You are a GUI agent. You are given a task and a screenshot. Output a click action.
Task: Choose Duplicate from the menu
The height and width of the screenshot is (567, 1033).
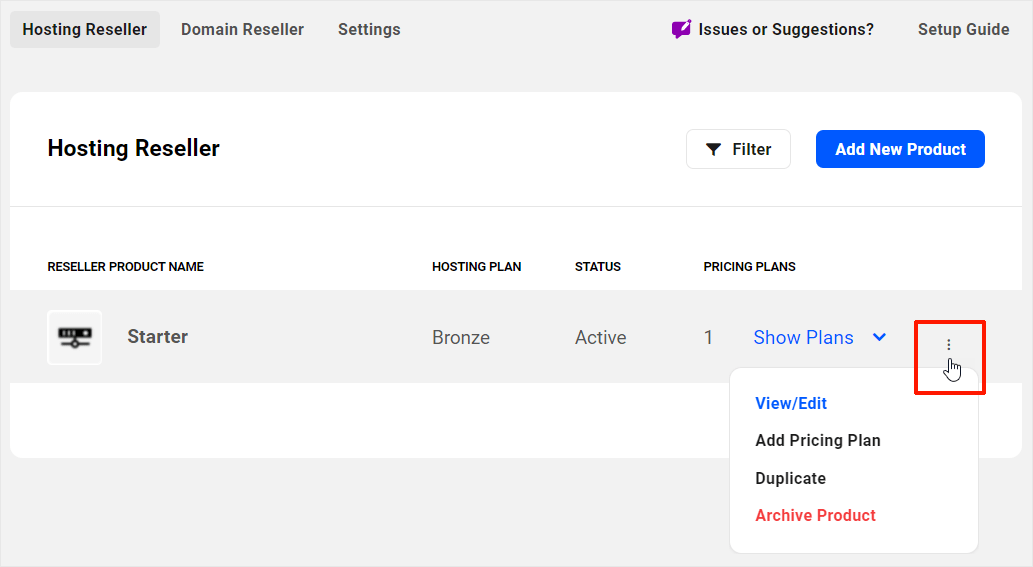click(x=790, y=478)
